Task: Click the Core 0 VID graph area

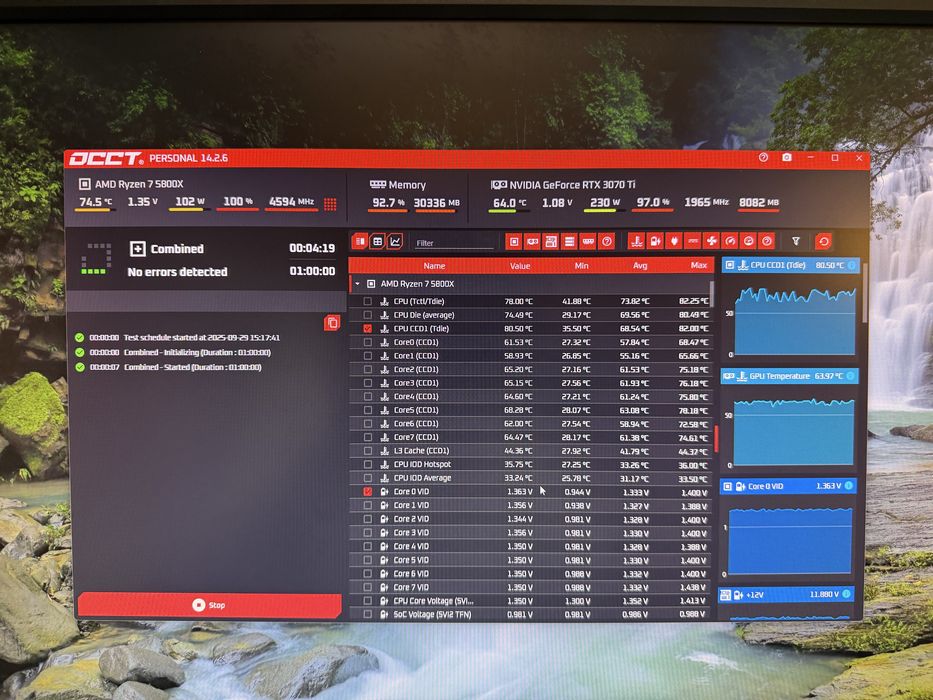Action: click(790, 540)
